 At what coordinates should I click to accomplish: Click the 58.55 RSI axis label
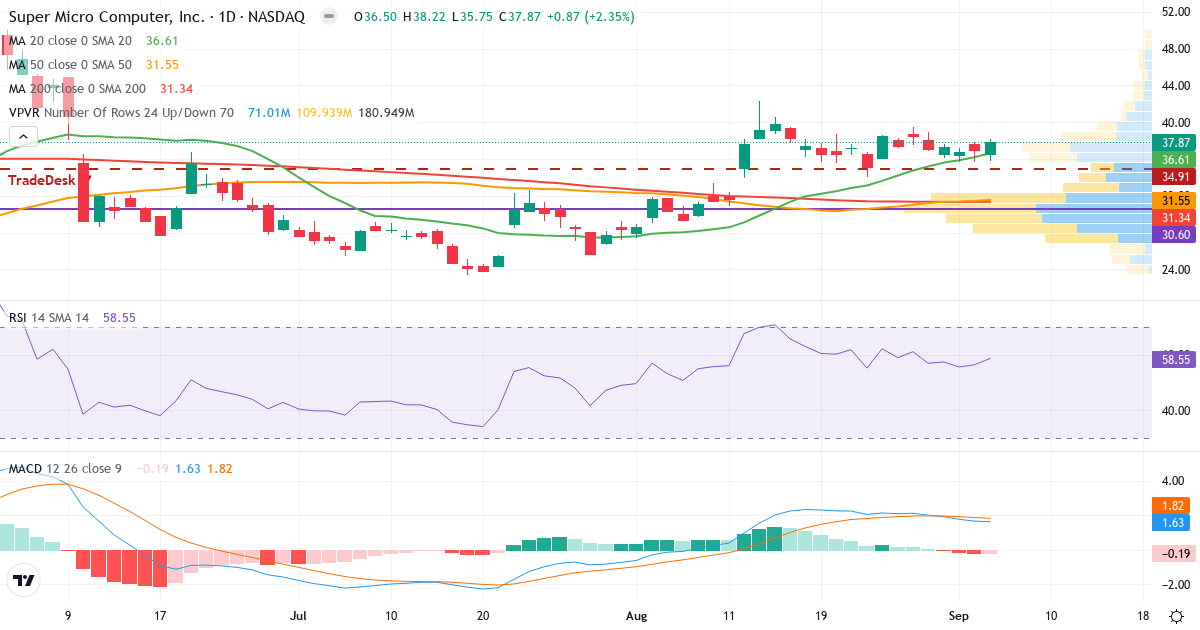(1173, 359)
